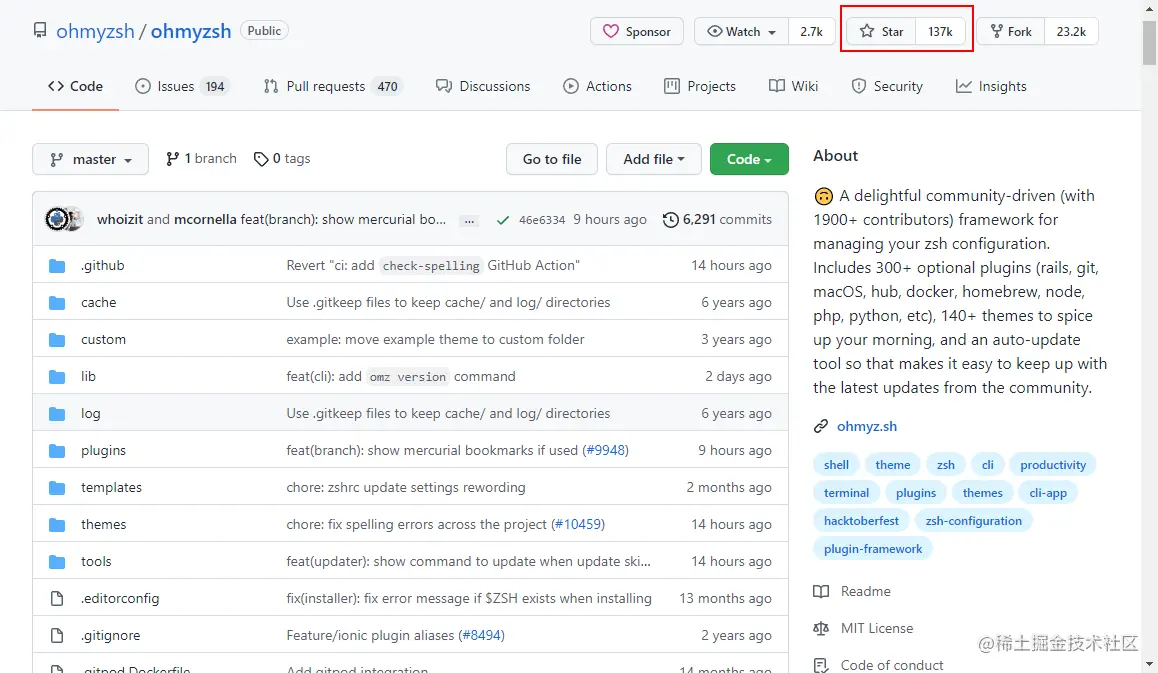Expand the commit message ellipsis
Viewport: 1158px width, 673px height.
tap(469, 220)
